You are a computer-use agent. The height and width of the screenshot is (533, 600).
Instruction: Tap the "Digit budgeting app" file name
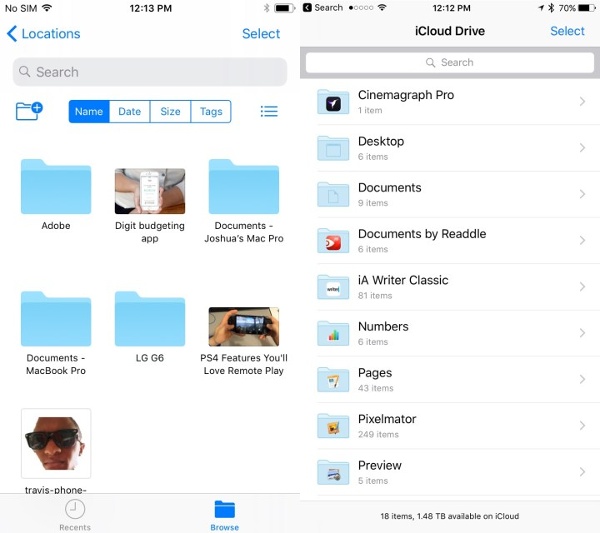click(x=150, y=232)
